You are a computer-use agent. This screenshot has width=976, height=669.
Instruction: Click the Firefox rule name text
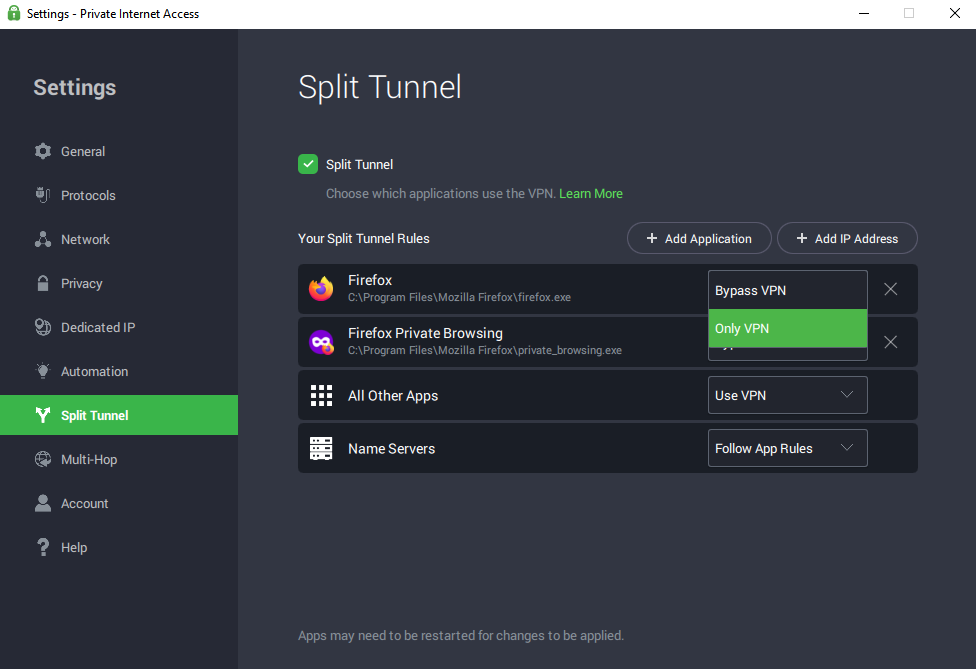point(370,280)
